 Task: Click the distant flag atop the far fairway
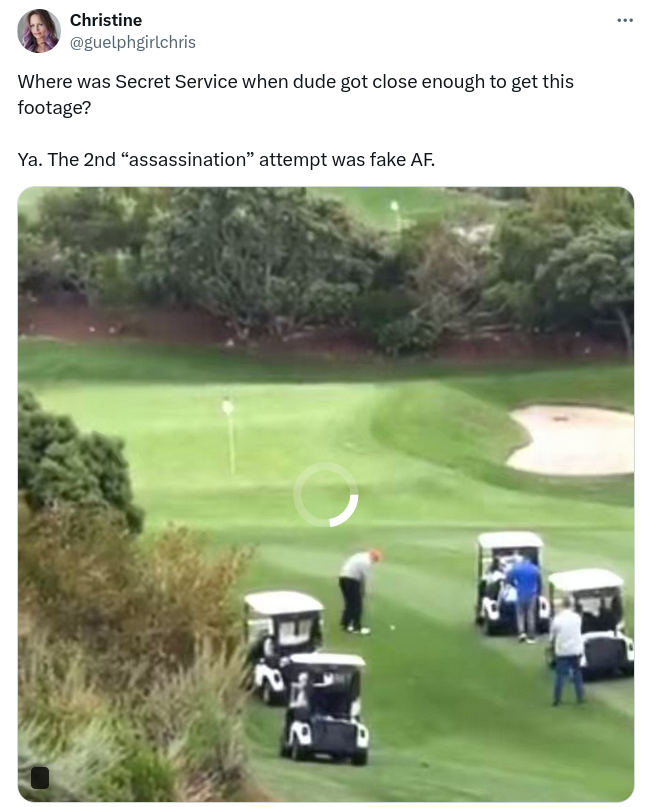point(395,212)
